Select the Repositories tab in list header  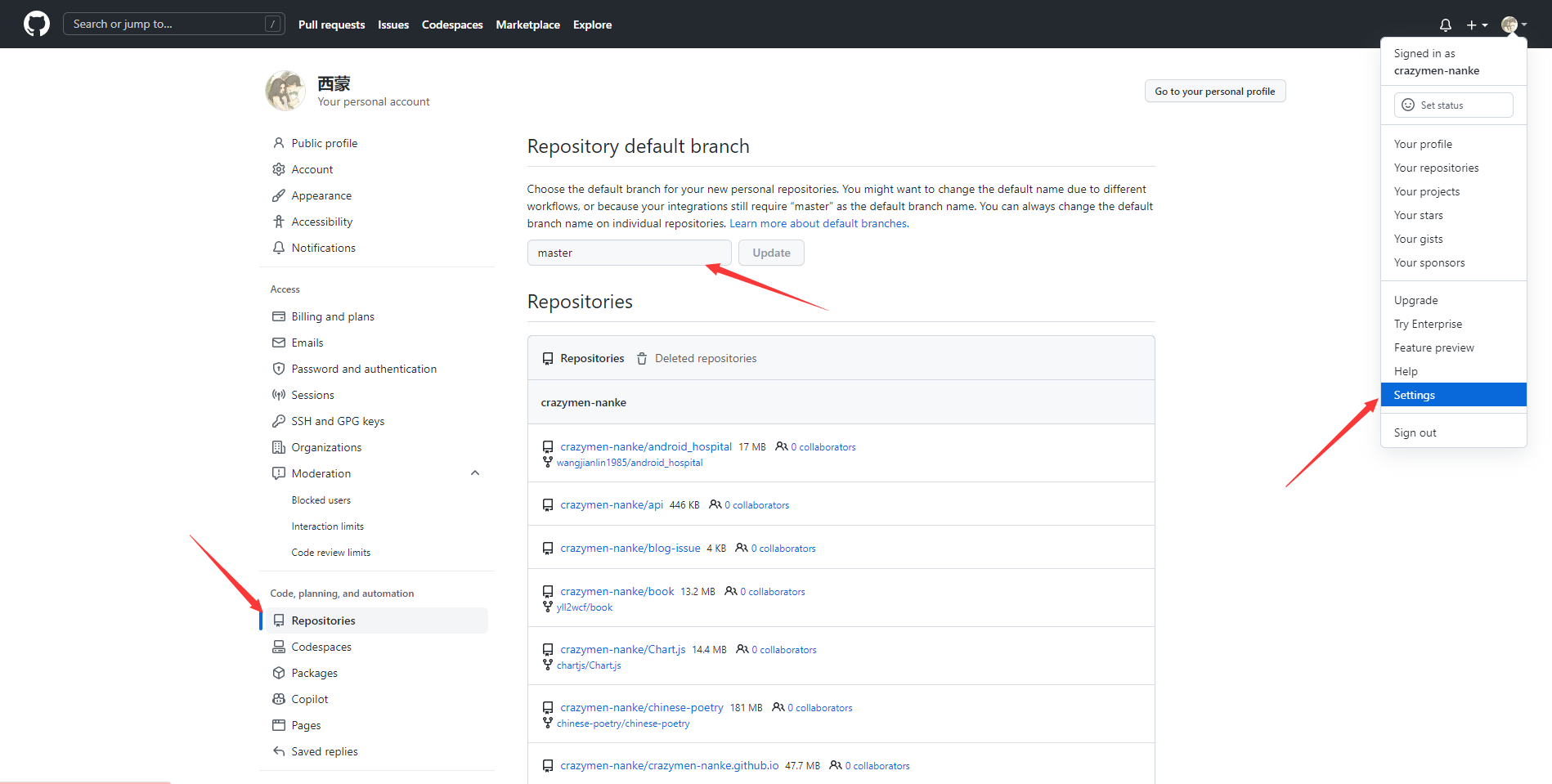point(583,359)
